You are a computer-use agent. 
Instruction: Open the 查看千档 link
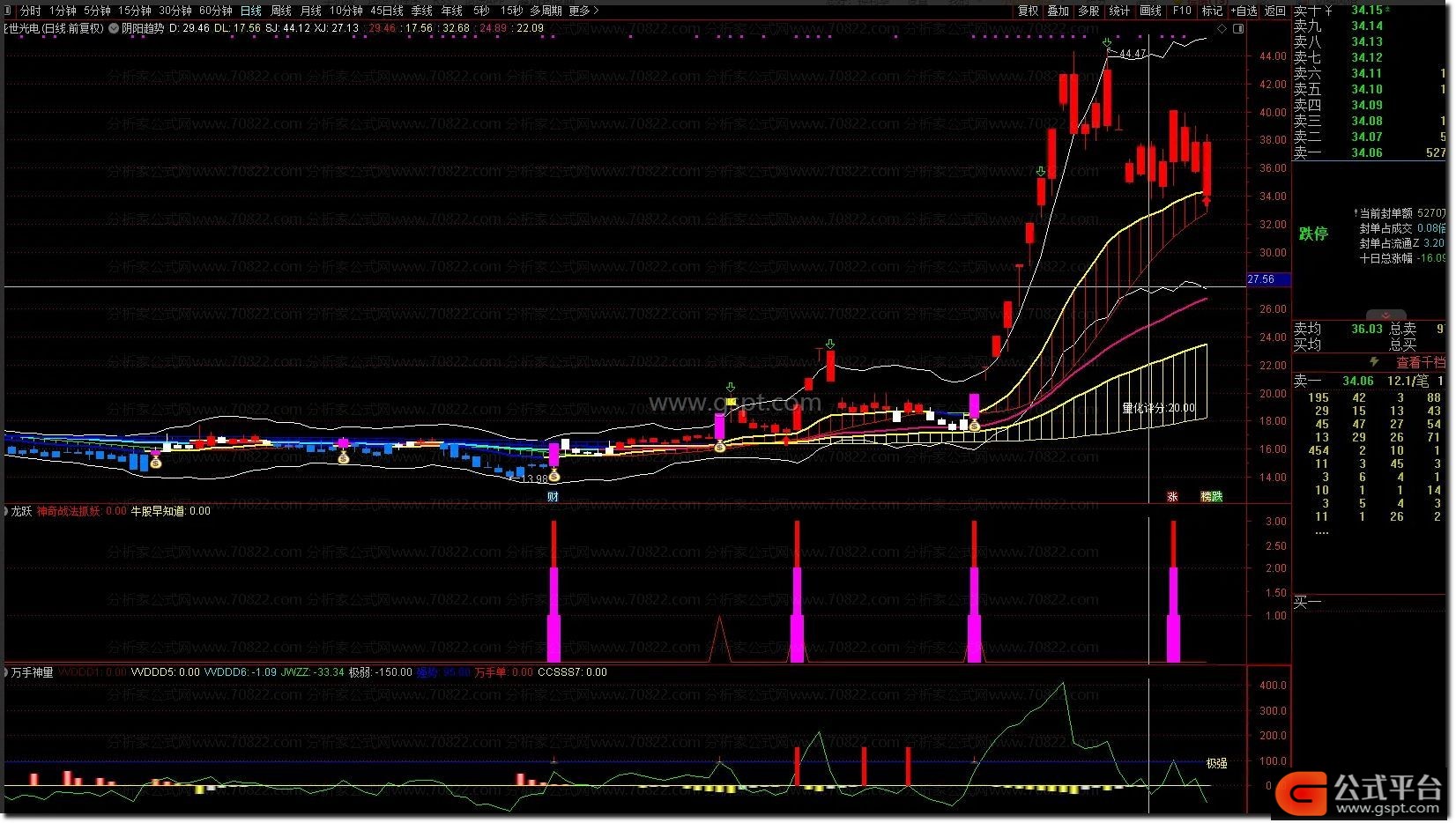[x=1421, y=362]
